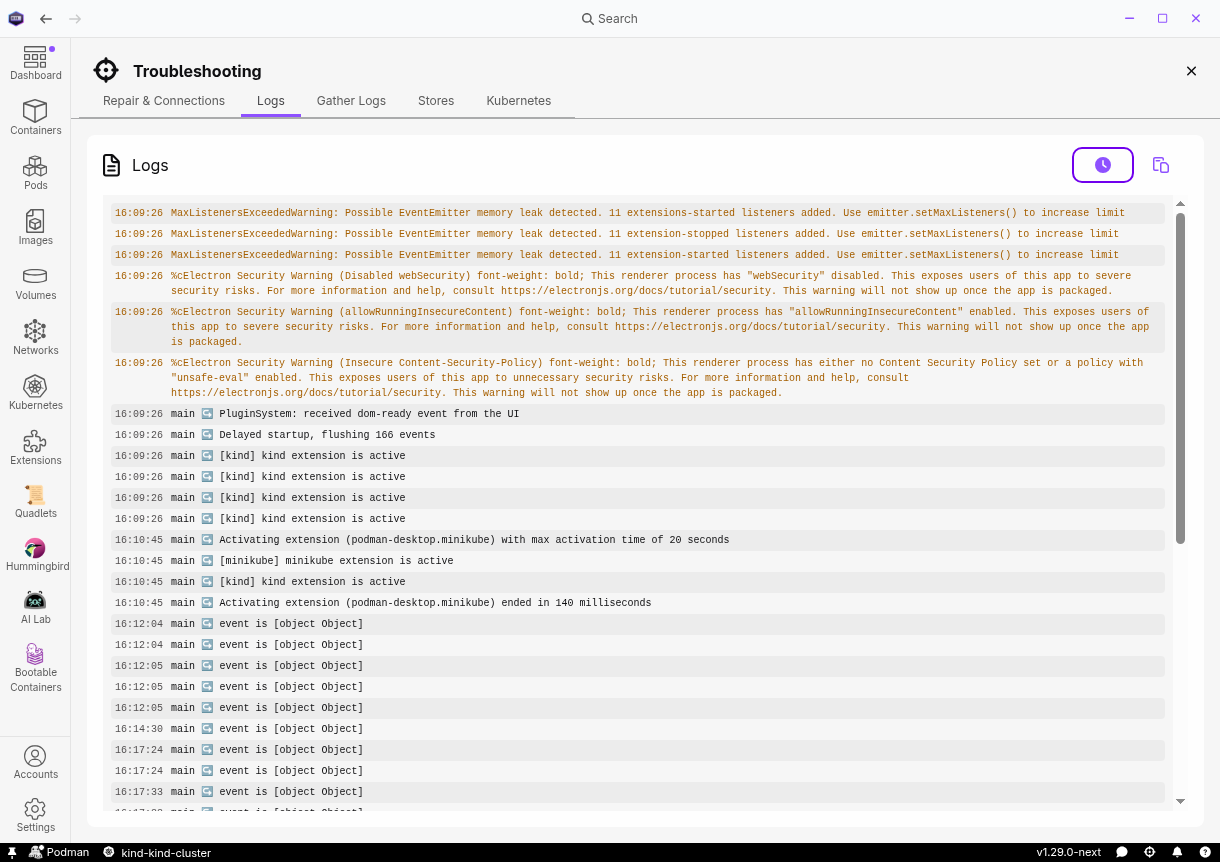
Task: Open Bootable Containers extension
Action: [35, 667]
